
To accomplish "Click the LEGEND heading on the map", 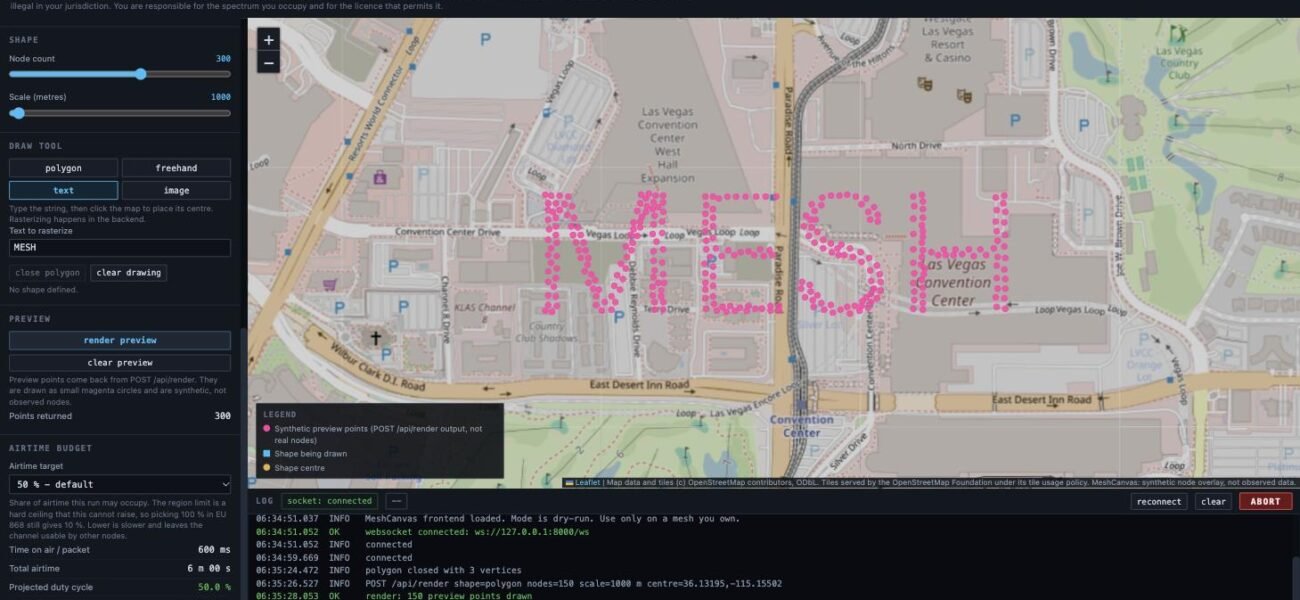I will pyautogui.click(x=278, y=413).
